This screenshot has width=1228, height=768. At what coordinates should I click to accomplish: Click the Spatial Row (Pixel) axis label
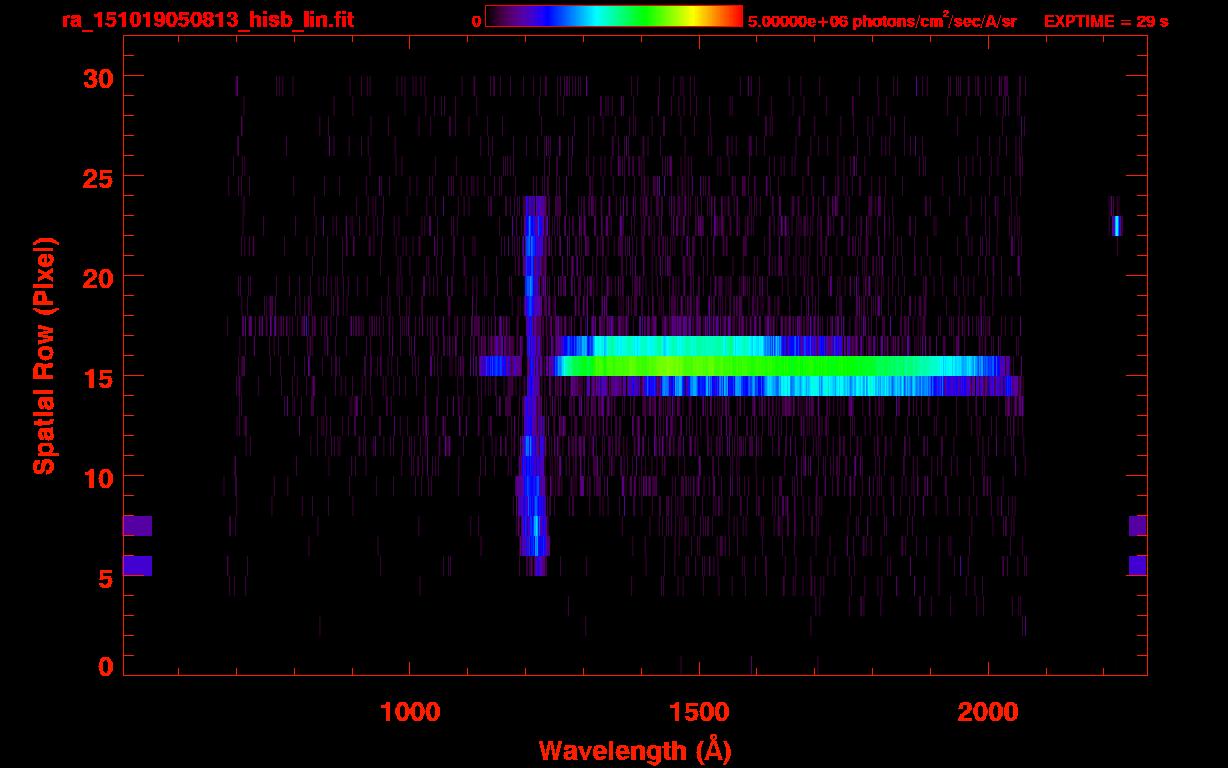click(x=44, y=356)
